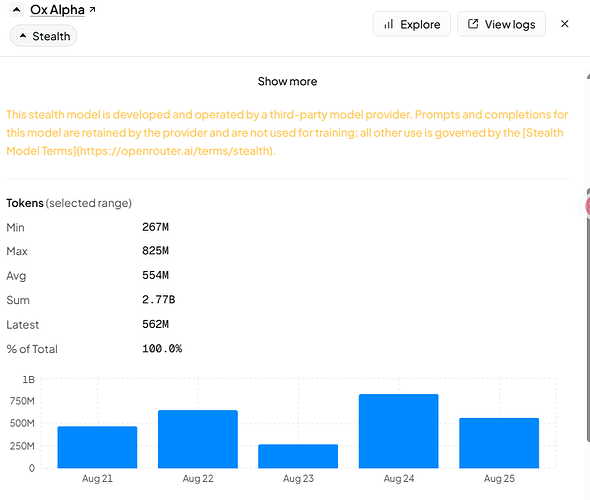Select the Aug 23 bar in chart
Image resolution: width=590 pixels, height=500 pixels.
pyautogui.click(x=298, y=456)
